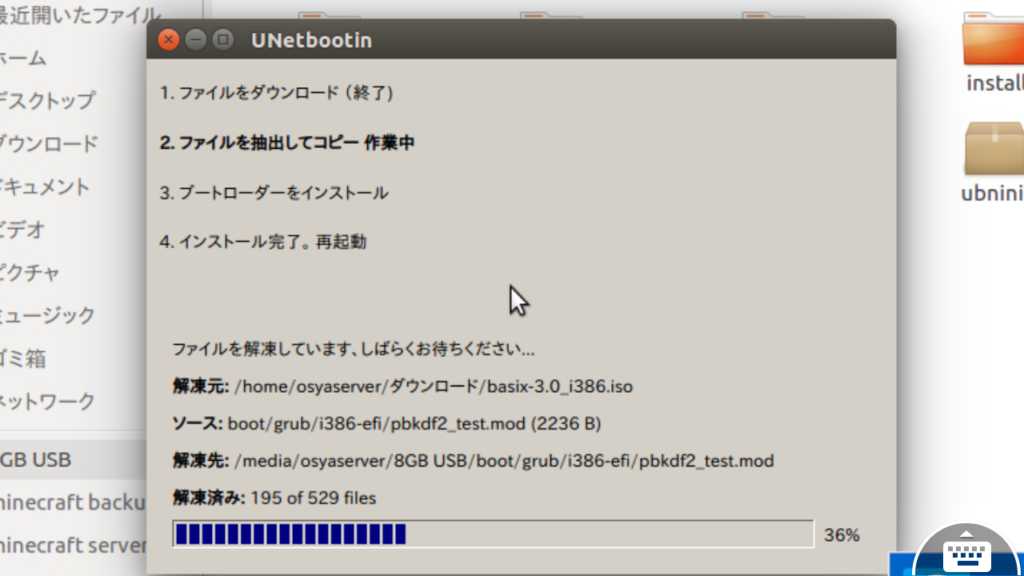This screenshot has width=1024, height=576.
Task: Go to ホーム in file manager sidebar
Action: 23,58
